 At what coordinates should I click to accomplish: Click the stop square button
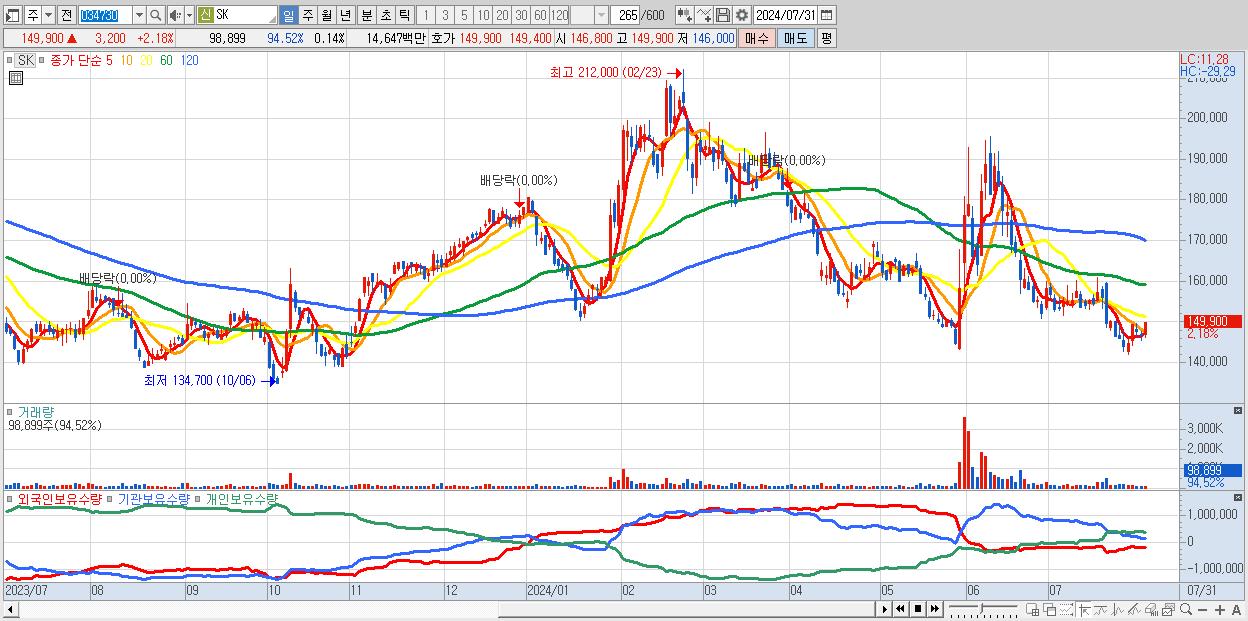click(918, 609)
